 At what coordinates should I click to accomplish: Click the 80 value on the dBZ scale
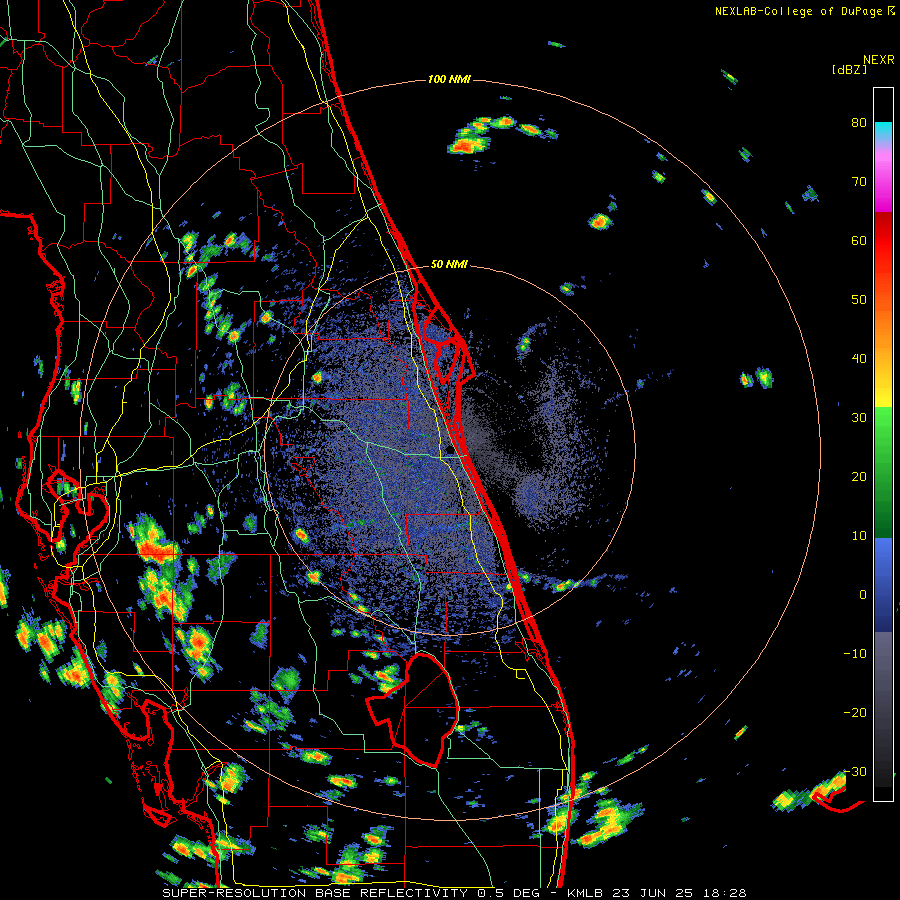[859, 123]
